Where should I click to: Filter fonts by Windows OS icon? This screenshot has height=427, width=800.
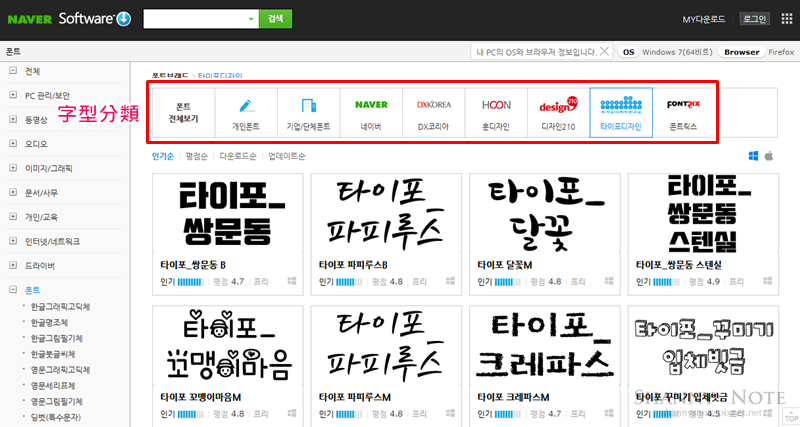pos(753,156)
